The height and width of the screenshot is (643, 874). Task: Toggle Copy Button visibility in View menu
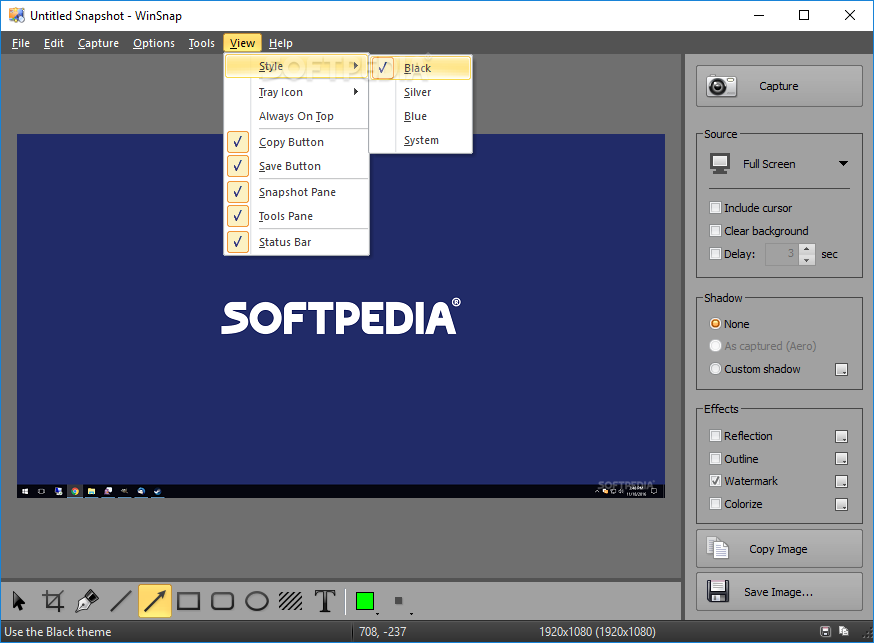point(297,142)
